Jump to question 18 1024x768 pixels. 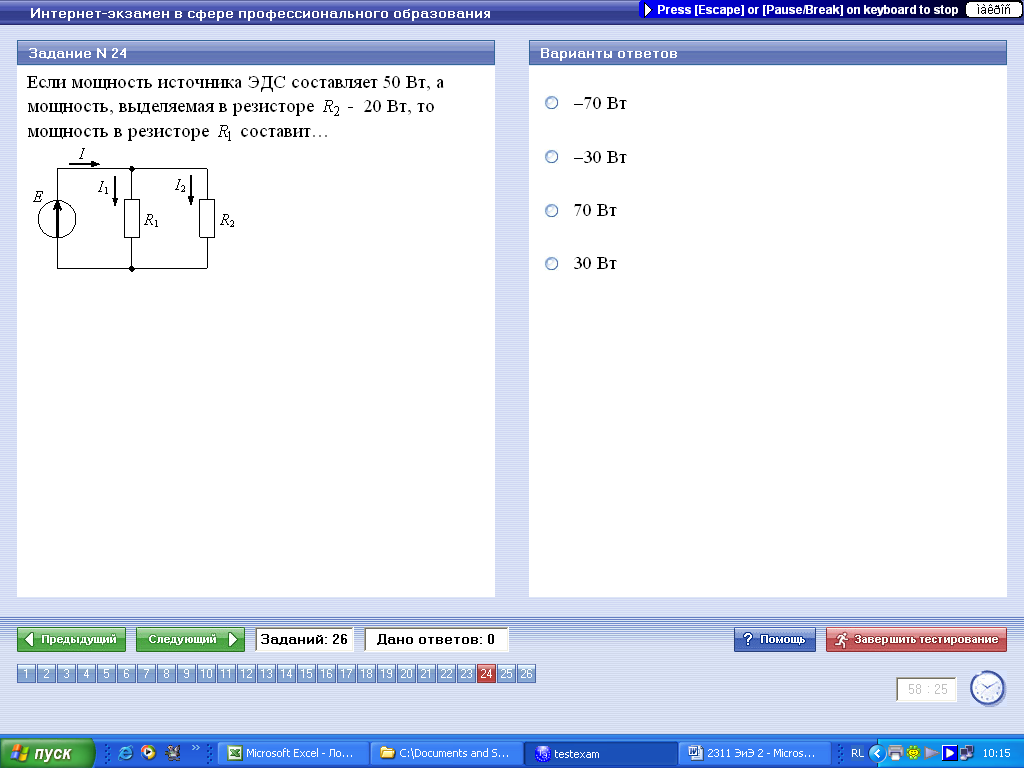(366, 673)
